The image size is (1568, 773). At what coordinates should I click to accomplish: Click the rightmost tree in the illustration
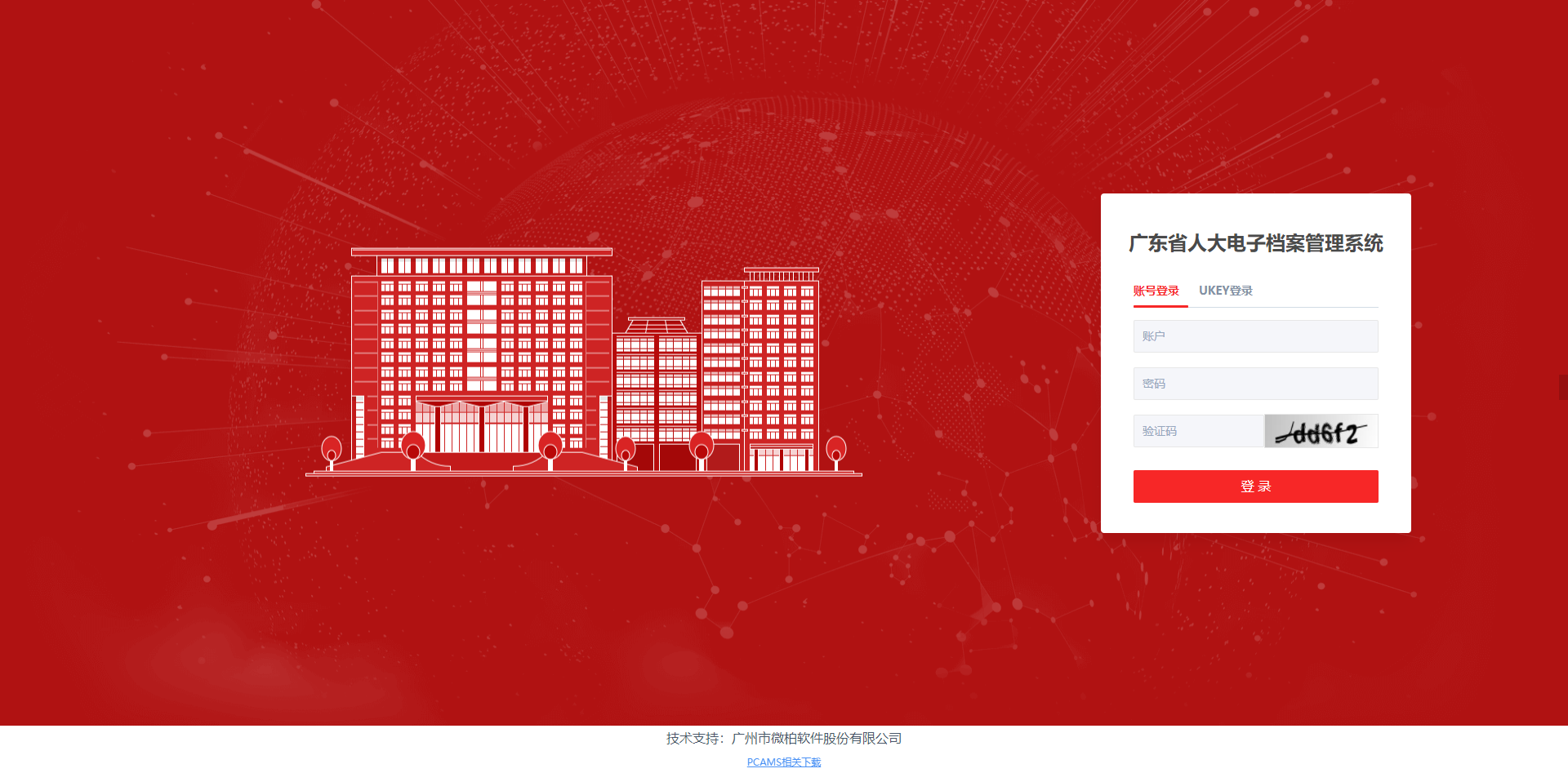tap(835, 450)
